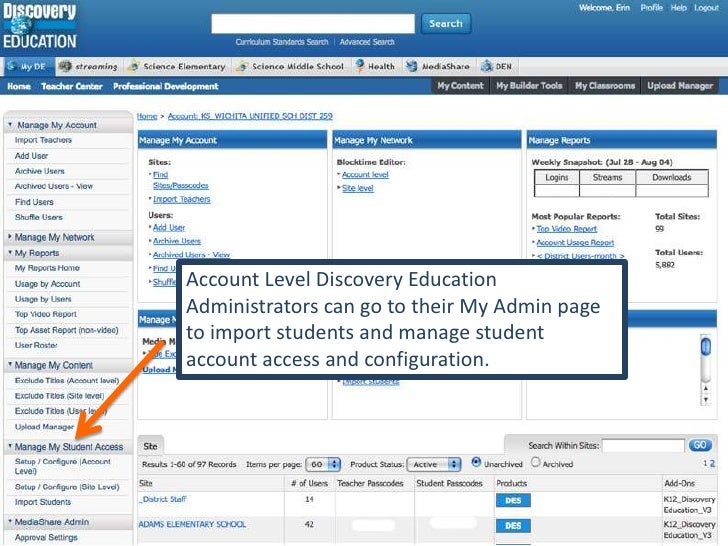Click Home breadcrumb link
Image resolution: width=728 pixels, height=546 pixels.
click(147, 116)
